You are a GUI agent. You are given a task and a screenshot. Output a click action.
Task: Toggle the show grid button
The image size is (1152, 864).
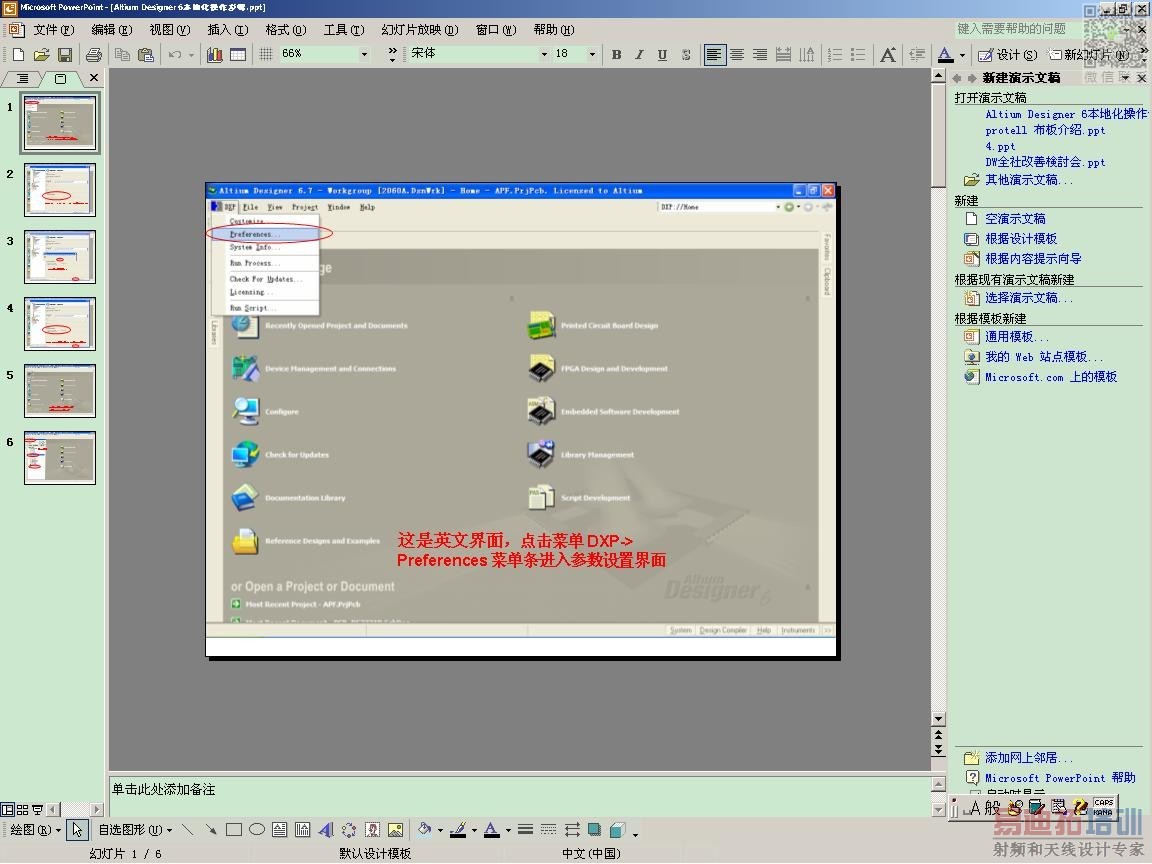point(266,55)
